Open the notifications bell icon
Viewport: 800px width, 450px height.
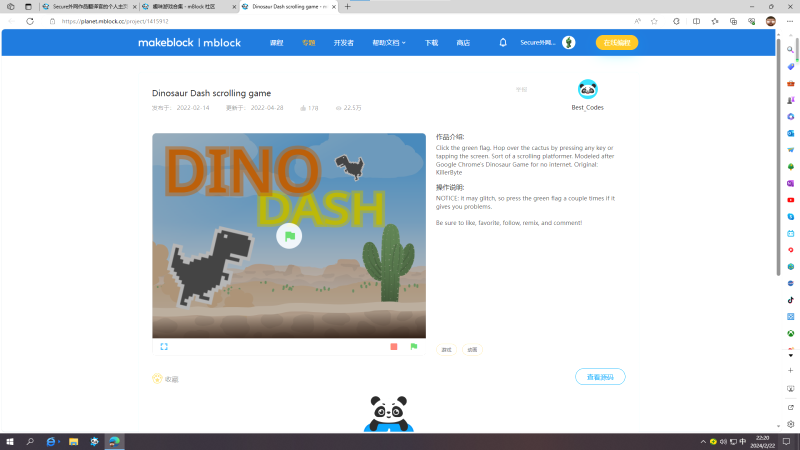pyautogui.click(x=503, y=42)
